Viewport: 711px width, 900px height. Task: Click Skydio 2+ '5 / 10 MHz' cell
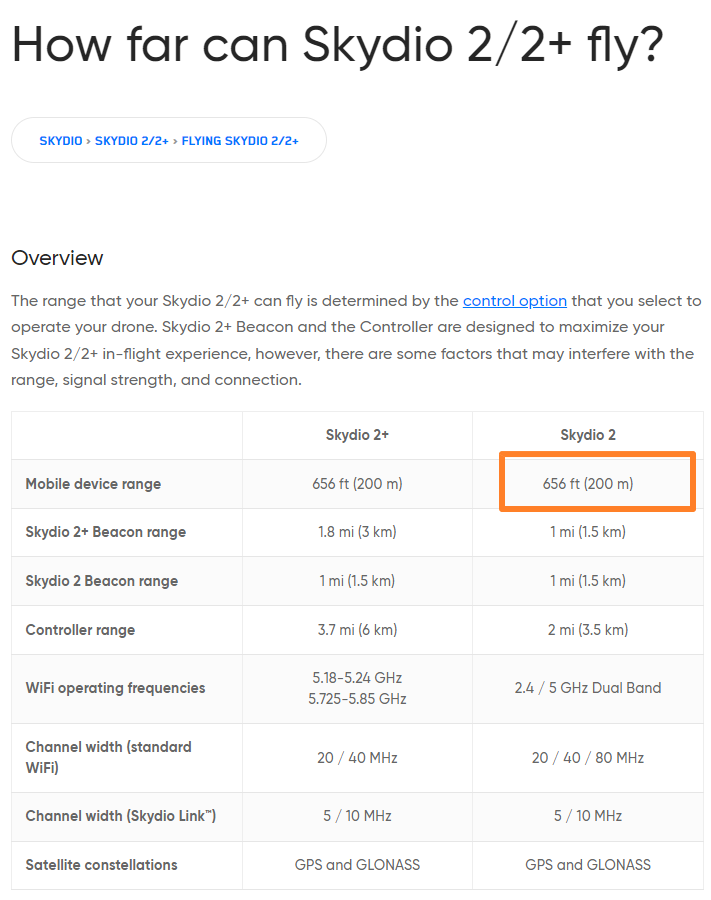(x=358, y=816)
